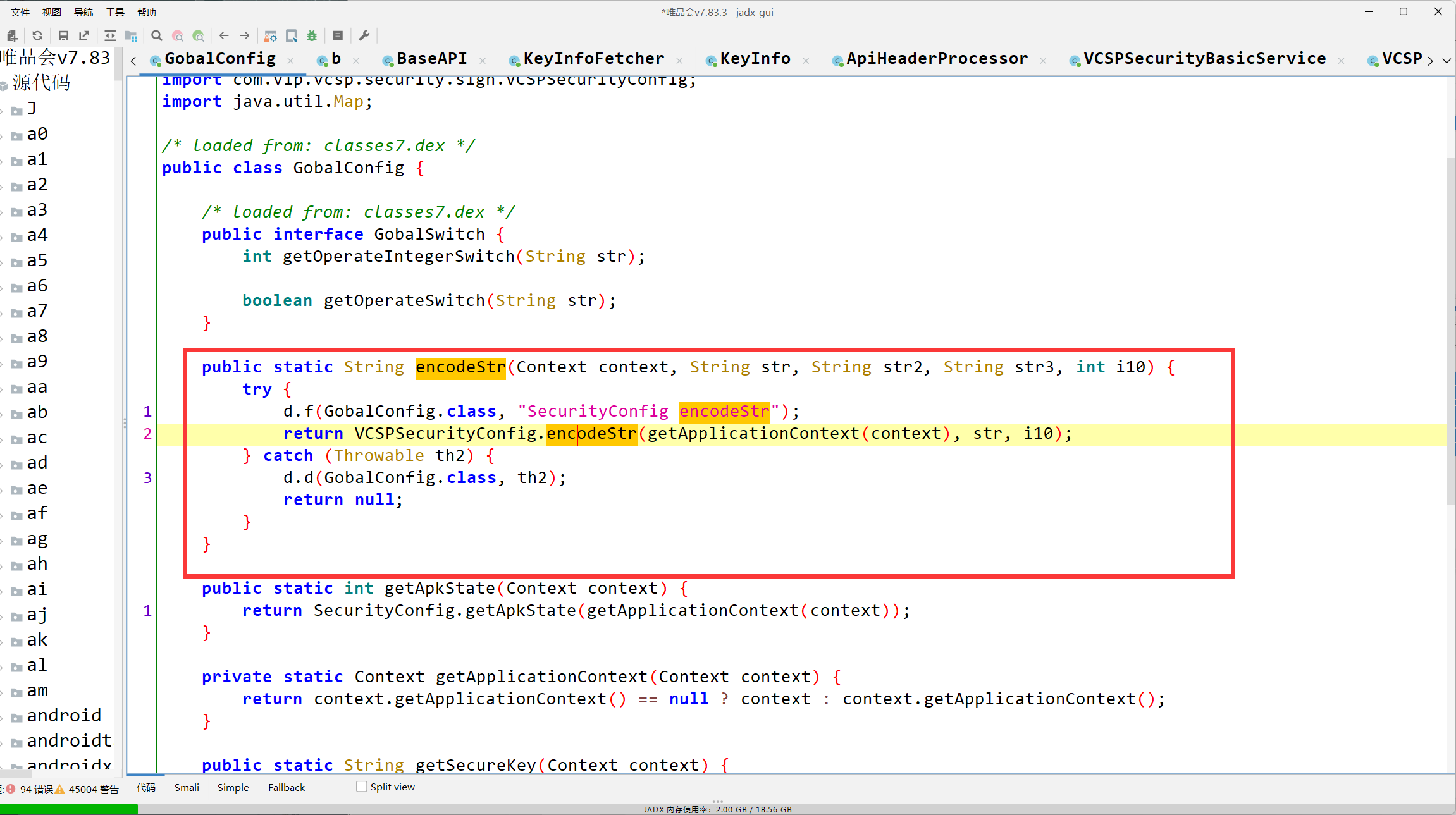Click the getSecureKey method name

pos(476,766)
